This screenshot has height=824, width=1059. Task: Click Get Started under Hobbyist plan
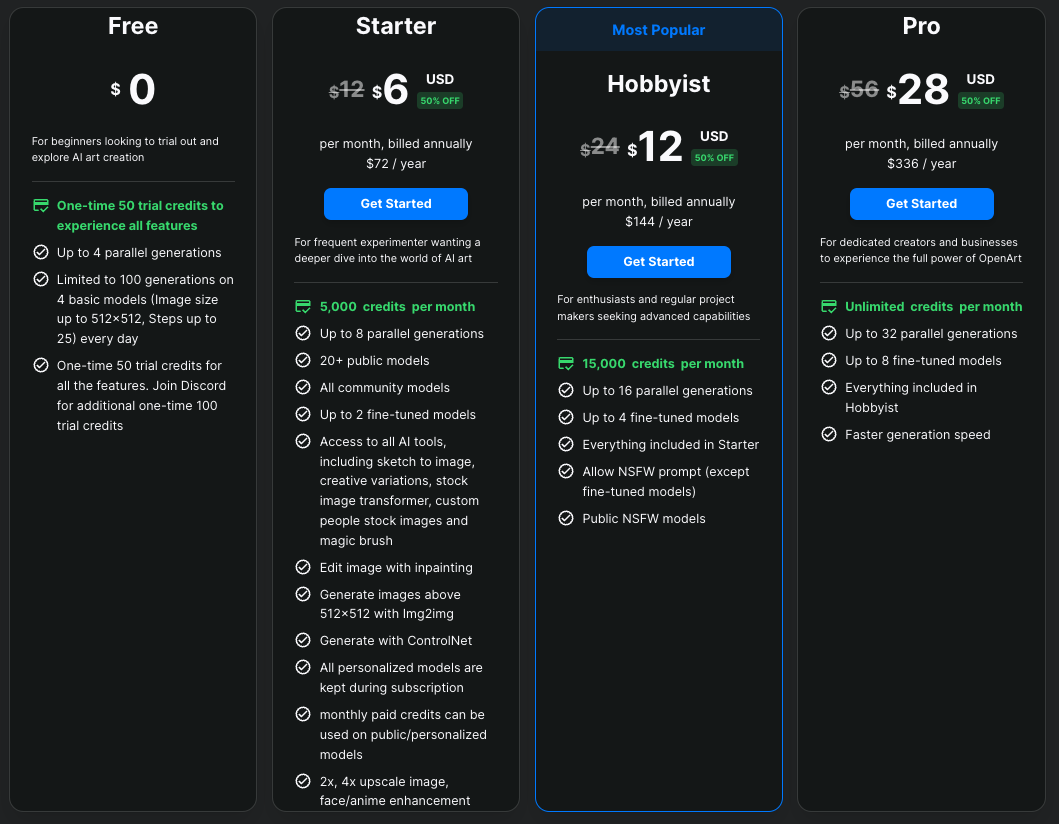pyautogui.click(x=658, y=262)
